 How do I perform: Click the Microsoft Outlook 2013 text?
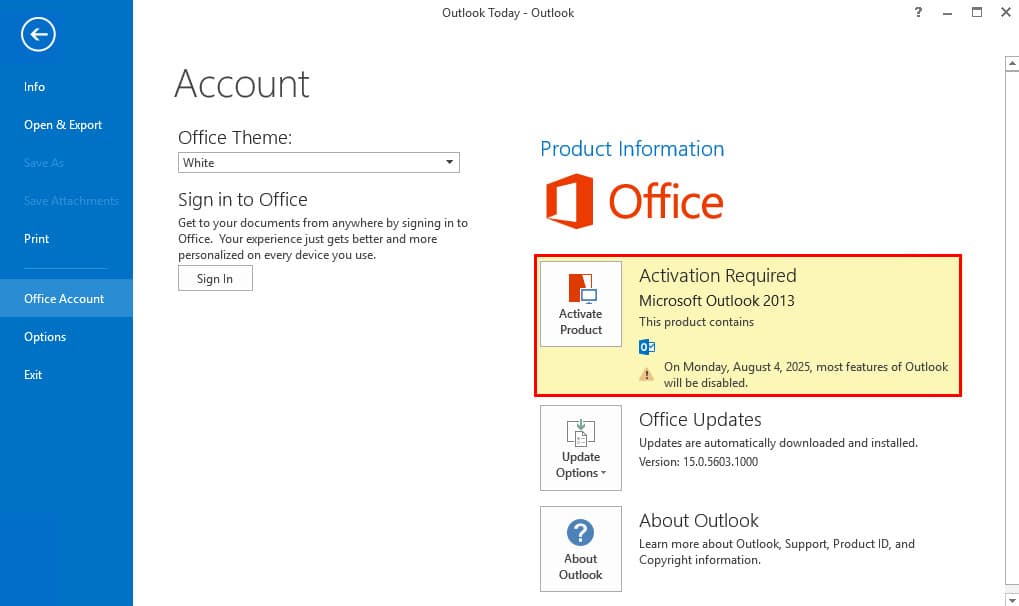(x=716, y=300)
